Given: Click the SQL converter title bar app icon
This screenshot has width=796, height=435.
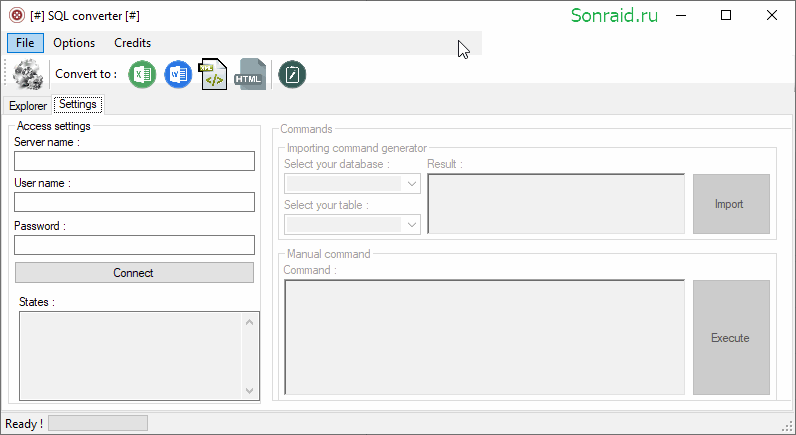Looking at the screenshot, I should tap(17, 16).
